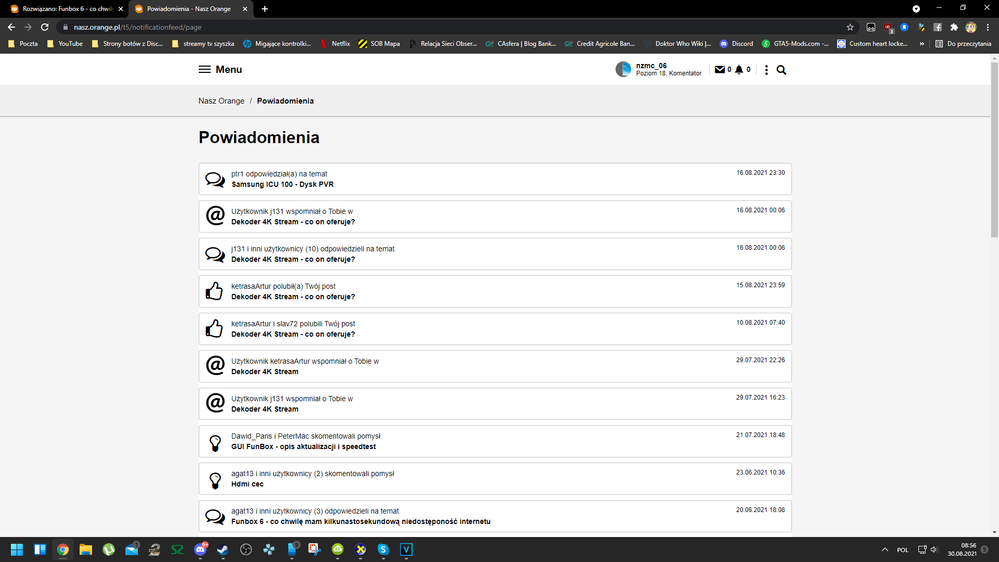This screenshot has width=999, height=562.
Task: Close the Rozwiązano: Funbox 6 tab
Action: (120, 9)
